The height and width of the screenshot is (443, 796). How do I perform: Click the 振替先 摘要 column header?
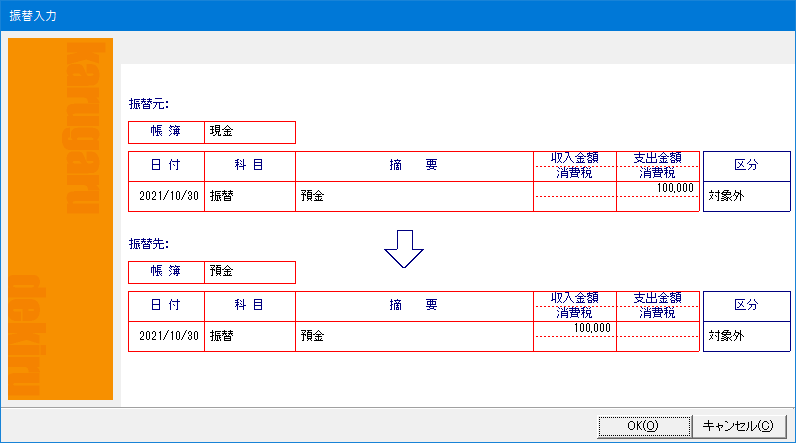click(414, 305)
